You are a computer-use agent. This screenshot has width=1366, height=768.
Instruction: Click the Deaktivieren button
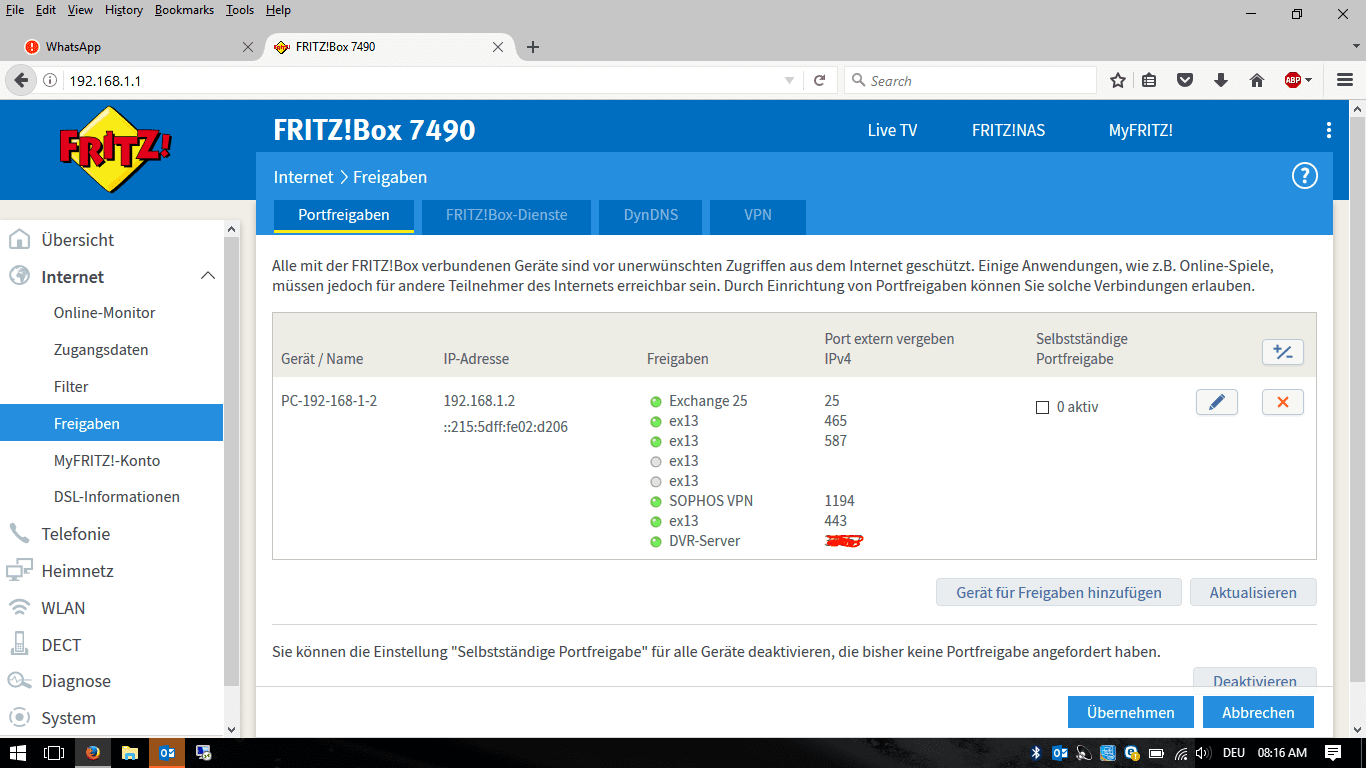pos(1255,678)
